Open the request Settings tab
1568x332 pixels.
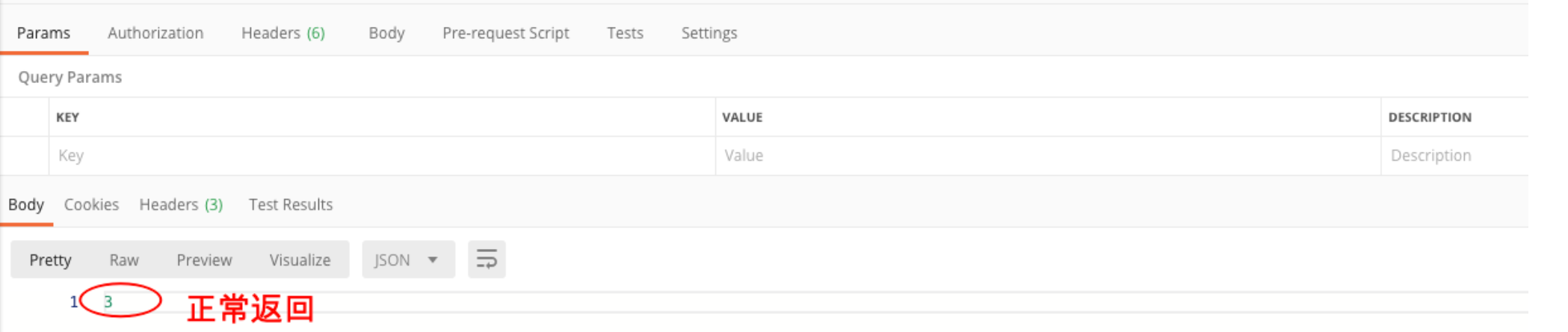coord(709,33)
